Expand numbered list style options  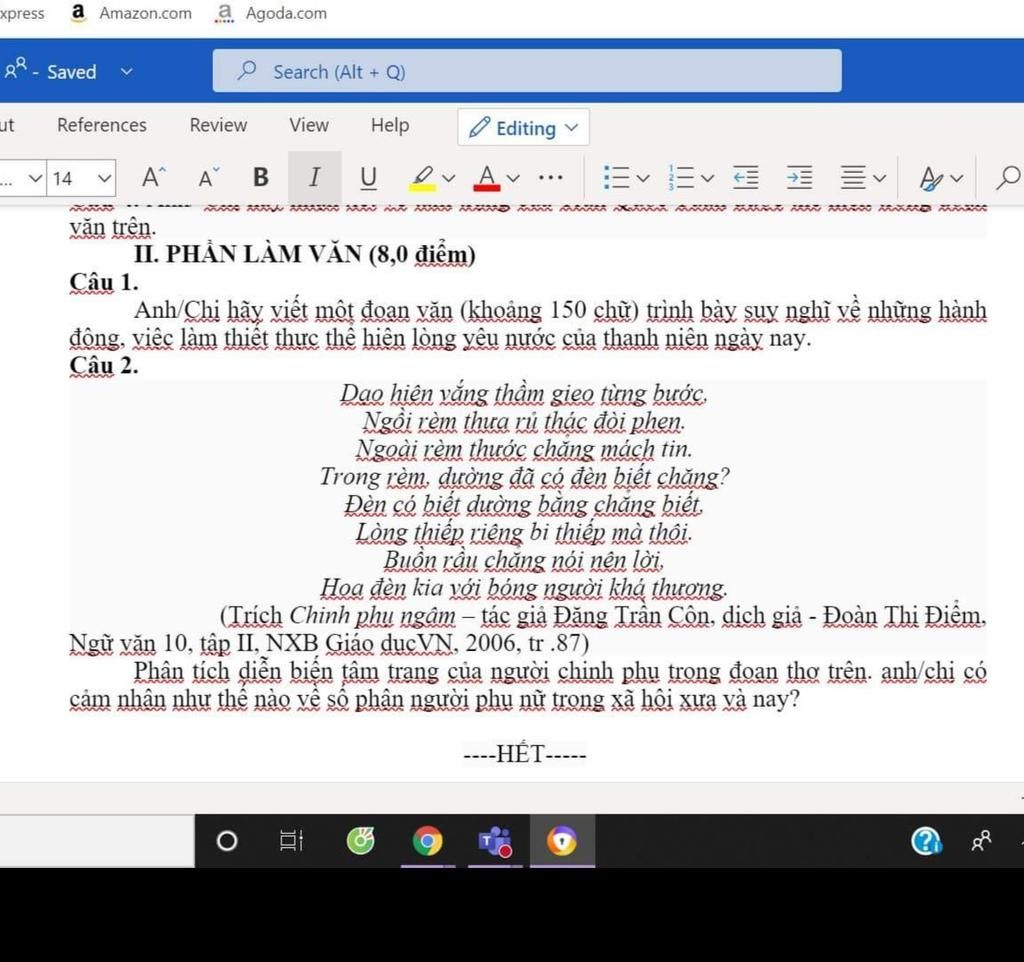pos(708,178)
